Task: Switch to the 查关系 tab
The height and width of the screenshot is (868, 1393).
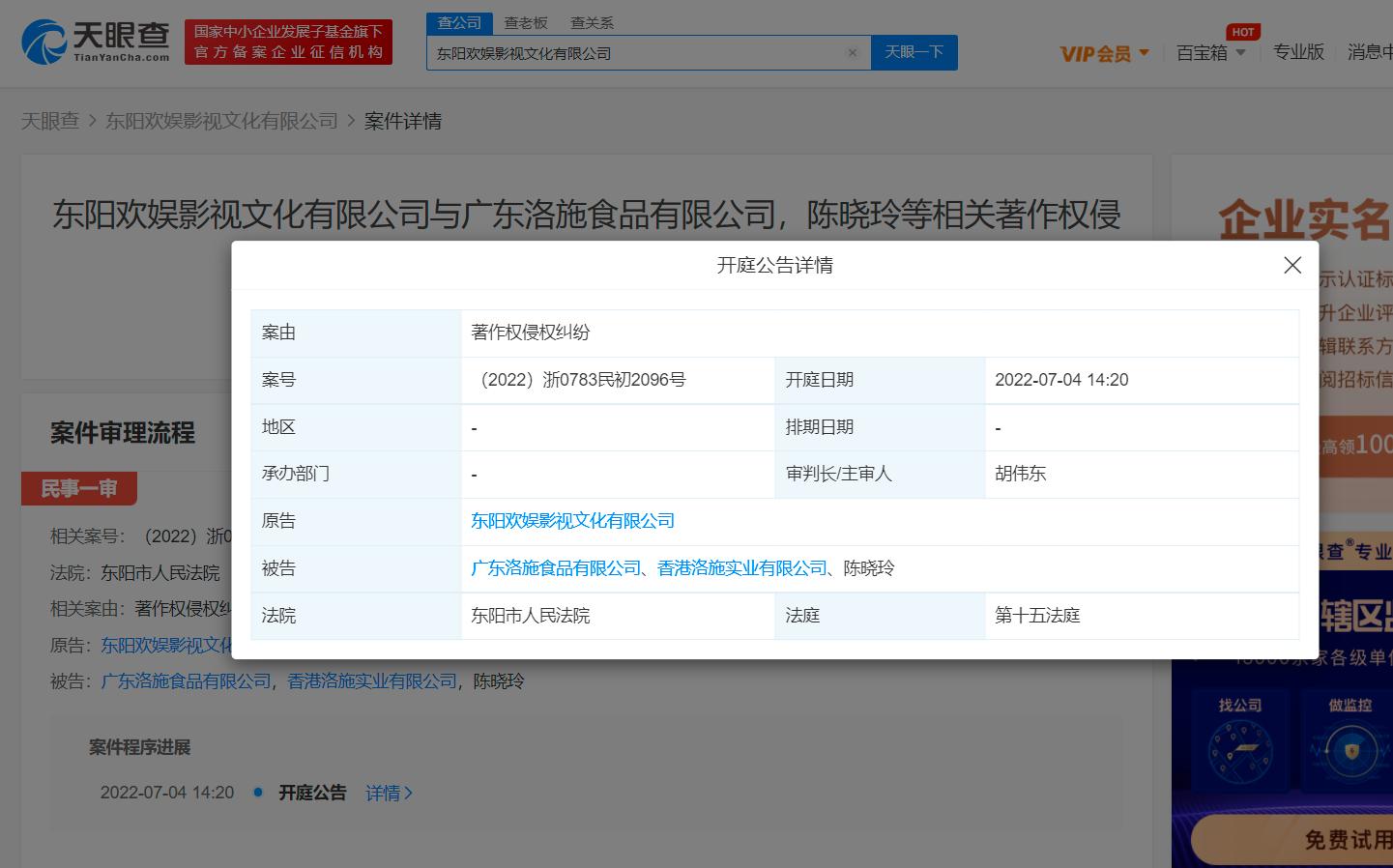Action: (591, 22)
